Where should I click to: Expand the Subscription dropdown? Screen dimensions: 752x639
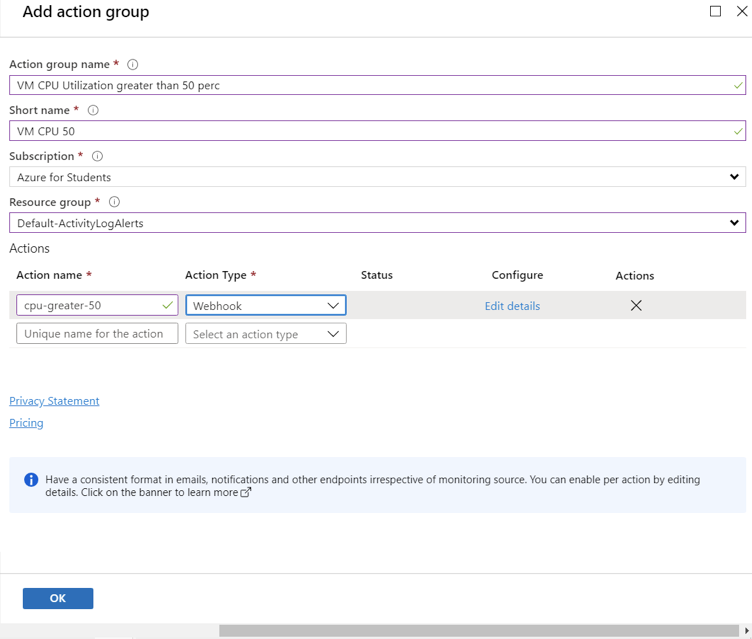tap(377, 177)
